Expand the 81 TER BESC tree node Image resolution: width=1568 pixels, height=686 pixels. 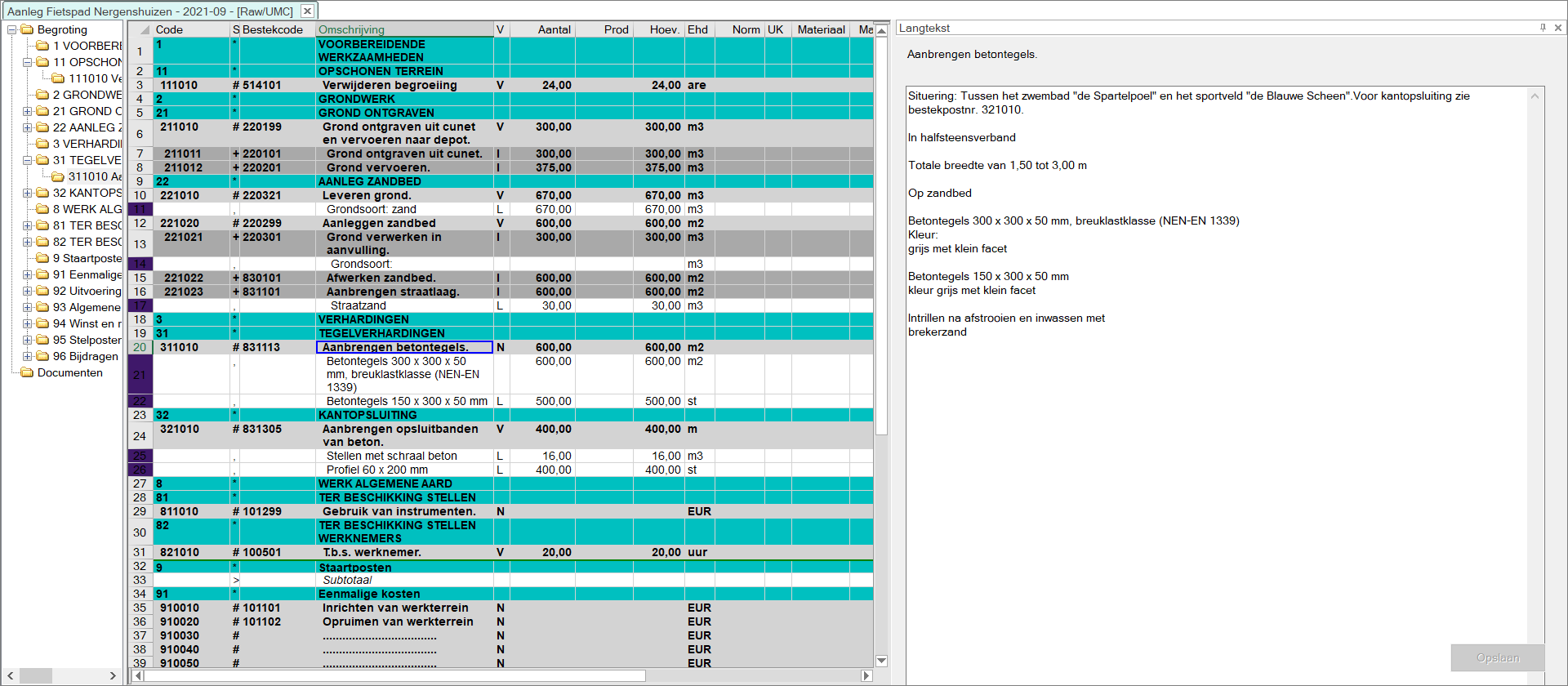pyautogui.click(x=28, y=225)
